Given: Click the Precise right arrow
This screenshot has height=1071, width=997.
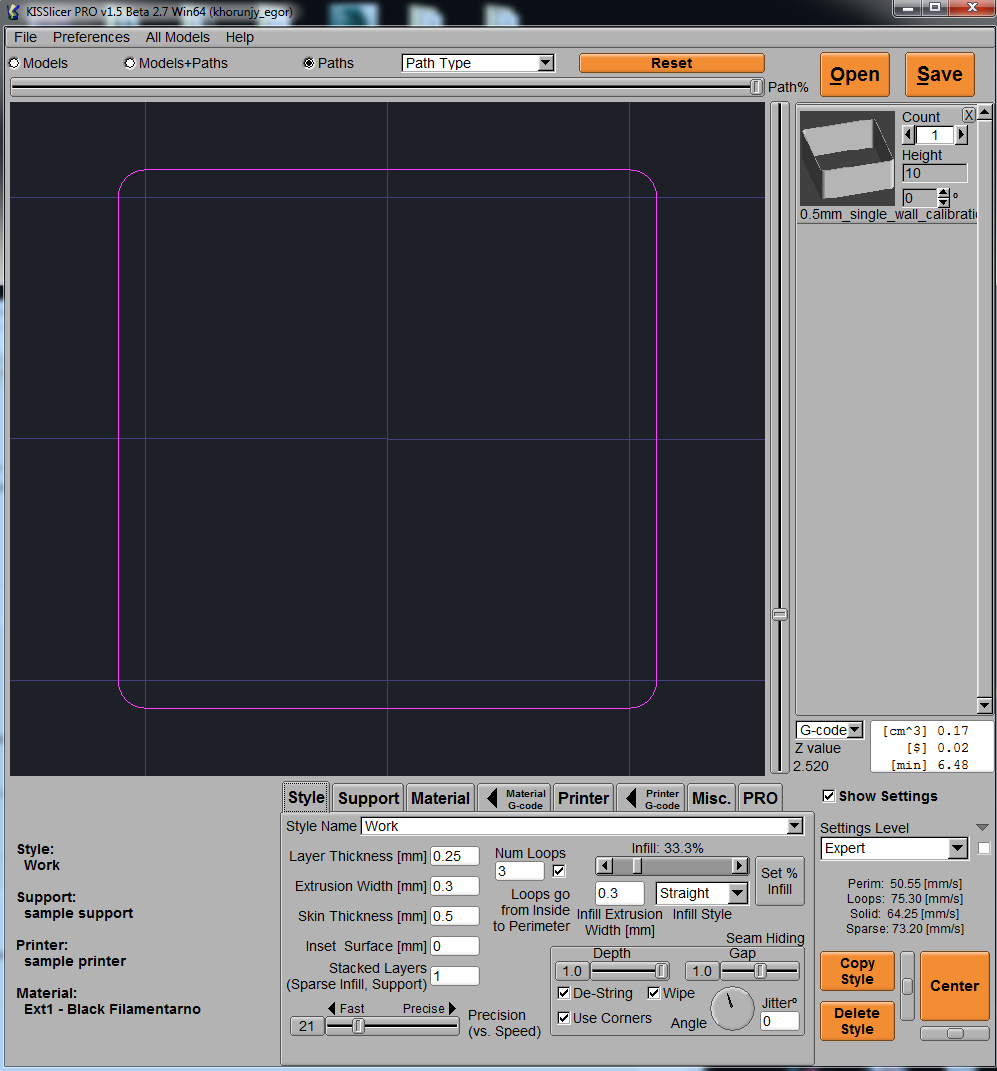Looking at the screenshot, I should click(452, 1009).
